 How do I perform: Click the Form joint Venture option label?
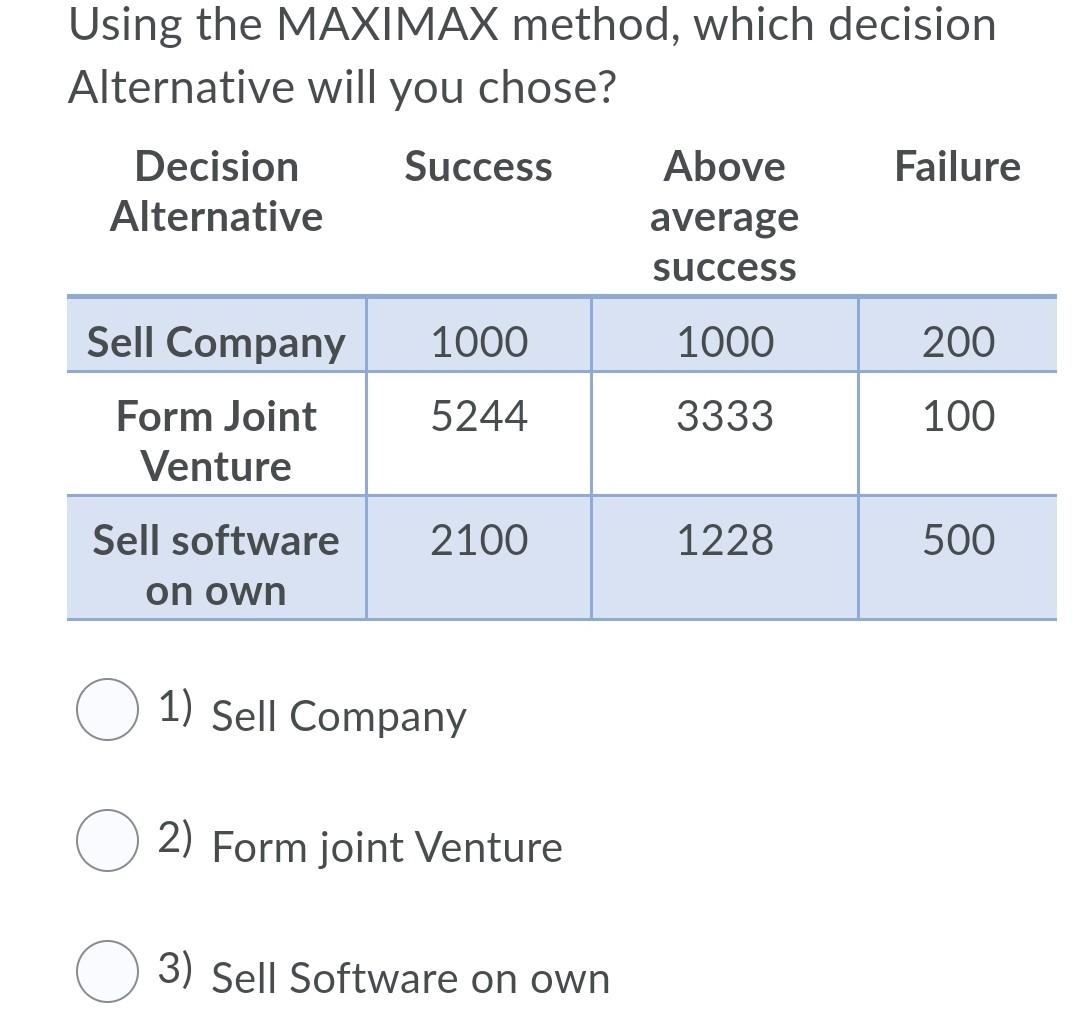click(385, 847)
